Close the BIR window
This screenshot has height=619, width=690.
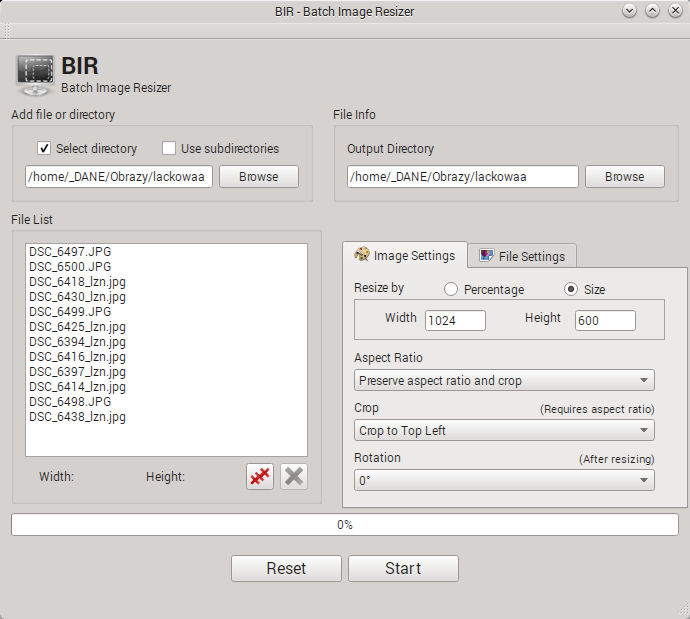tap(675, 11)
